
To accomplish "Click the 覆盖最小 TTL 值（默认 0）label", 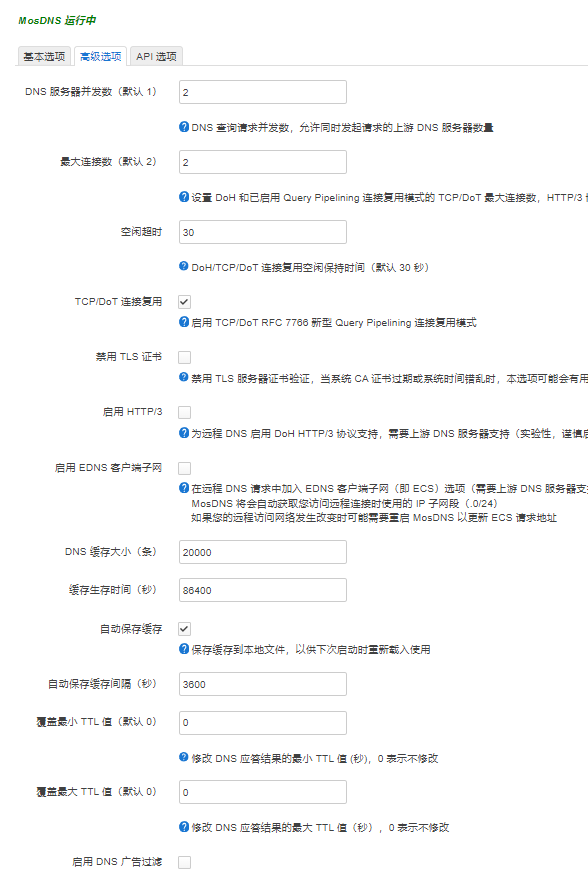I will tap(99, 722).
